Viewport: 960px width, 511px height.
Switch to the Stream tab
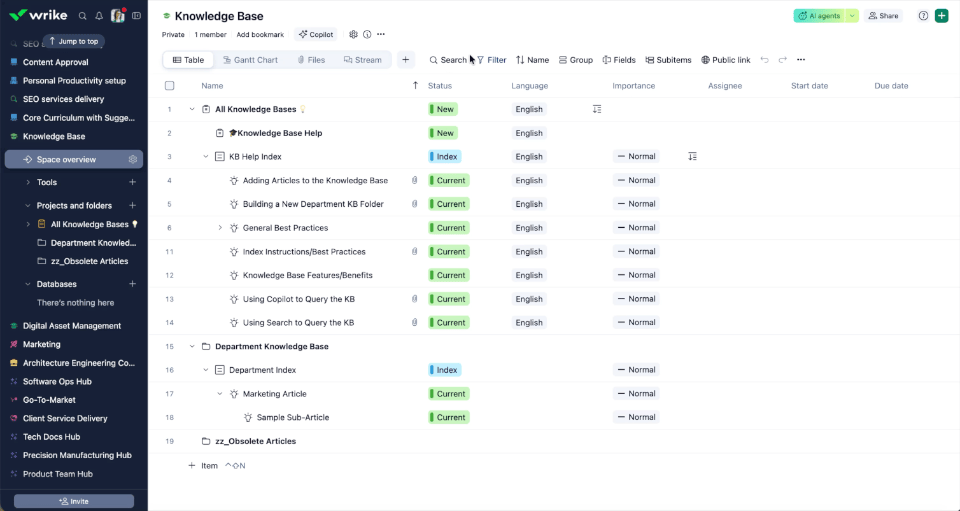(x=362, y=60)
